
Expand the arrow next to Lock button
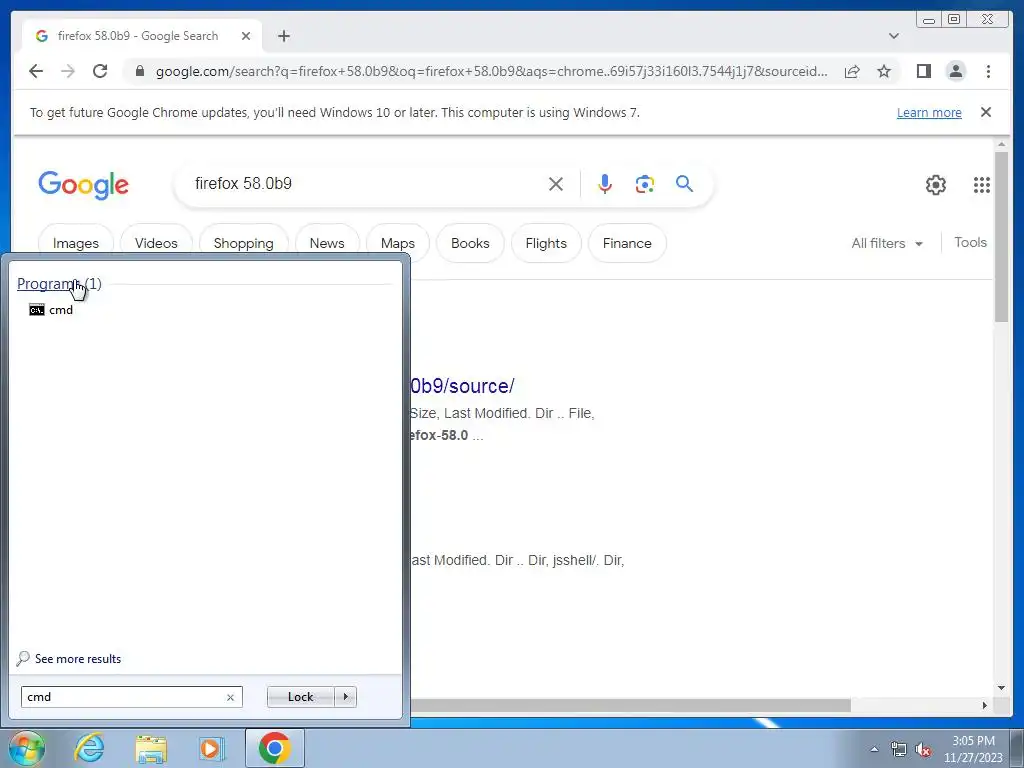coord(345,697)
